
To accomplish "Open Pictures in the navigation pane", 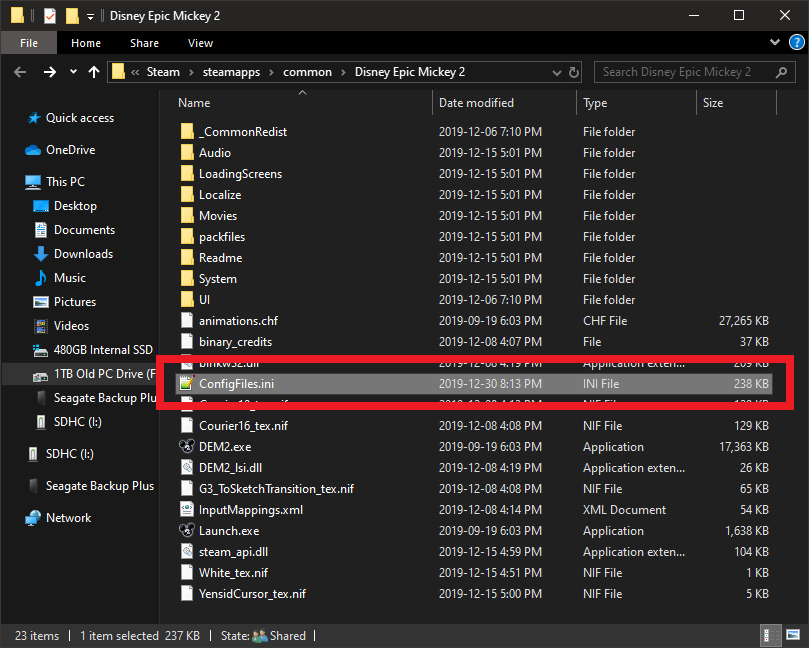I will tap(75, 302).
